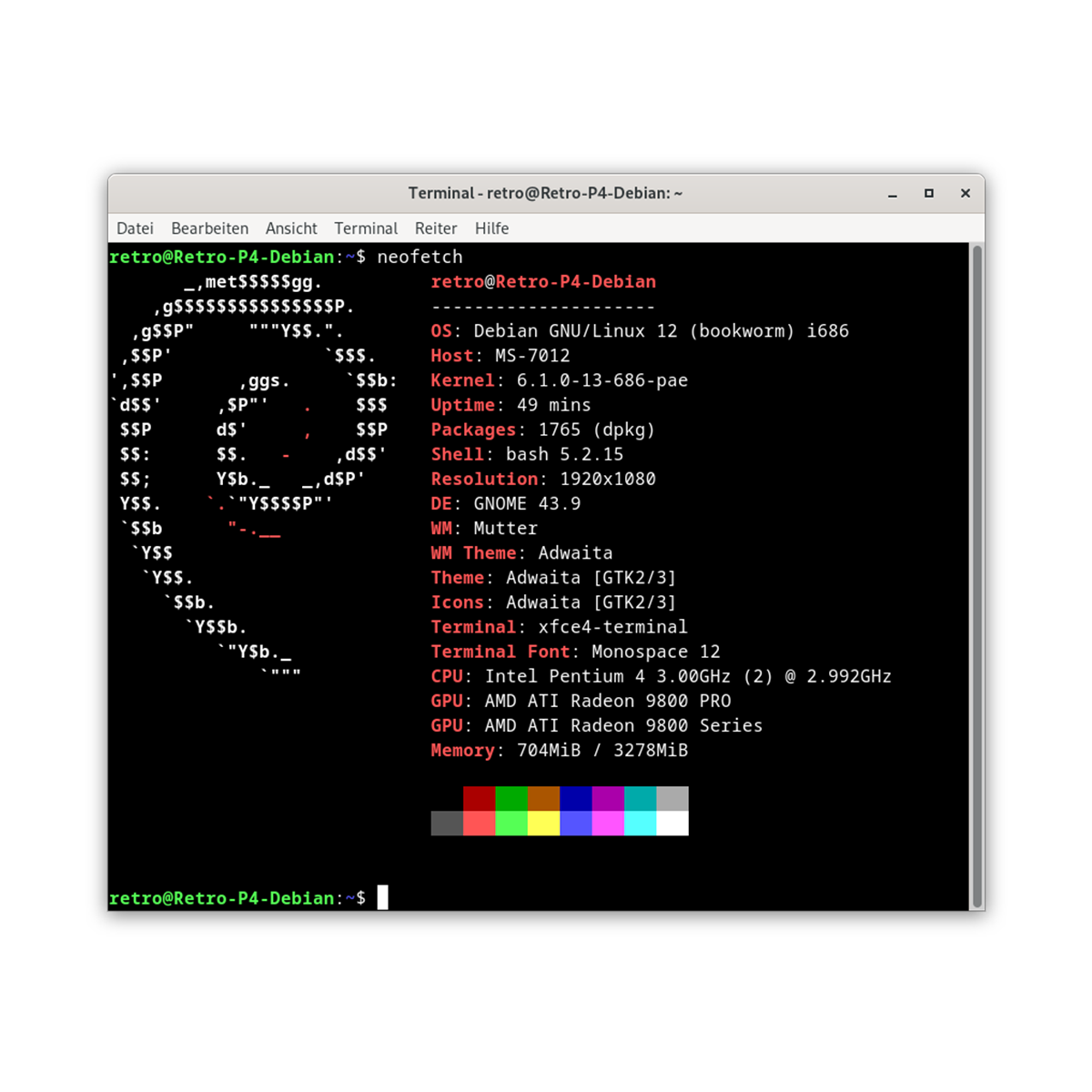1092x1092 pixels.
Task: Open the Reiter menu
Action: click(436, 228)
